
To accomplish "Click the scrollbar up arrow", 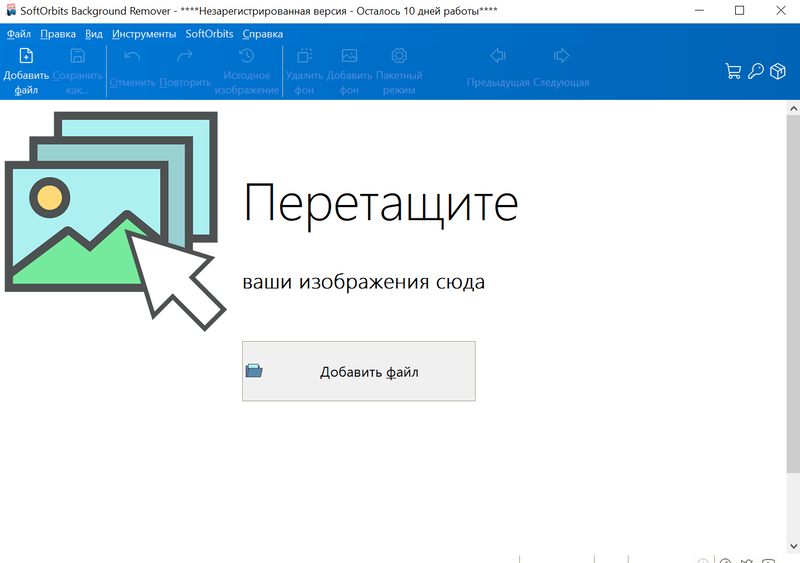I will (x=793, y=108).
